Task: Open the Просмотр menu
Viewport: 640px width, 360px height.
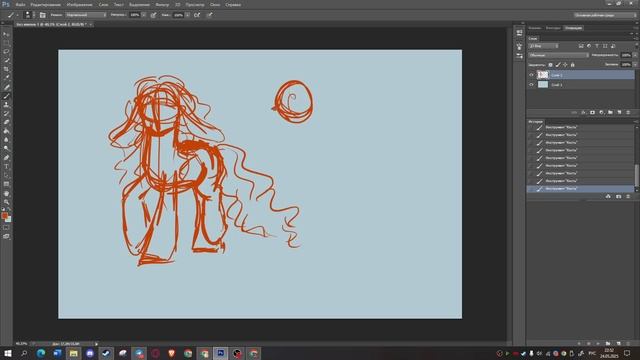Action: click(195, 4)
